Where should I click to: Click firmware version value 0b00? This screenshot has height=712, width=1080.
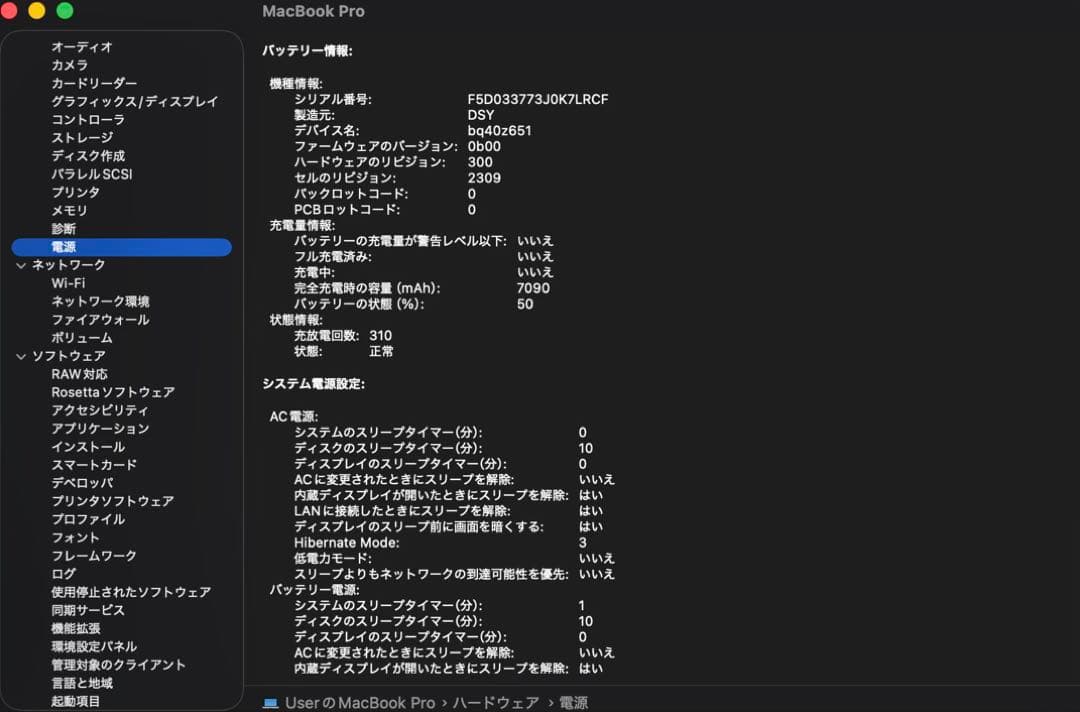[484, 147]
